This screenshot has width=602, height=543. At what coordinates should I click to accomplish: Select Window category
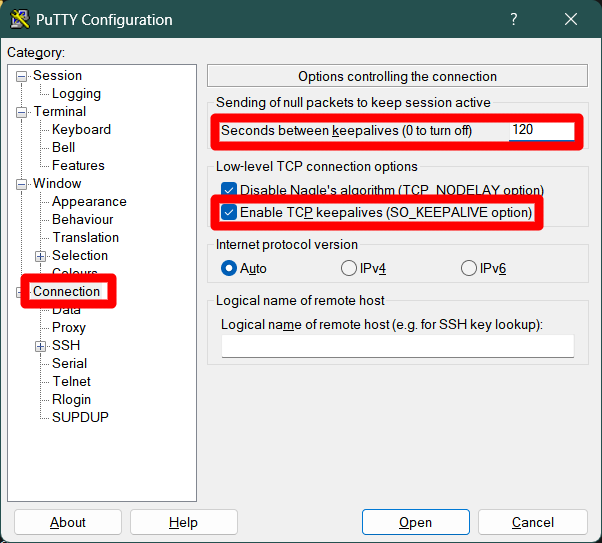[x=57, y=183]
